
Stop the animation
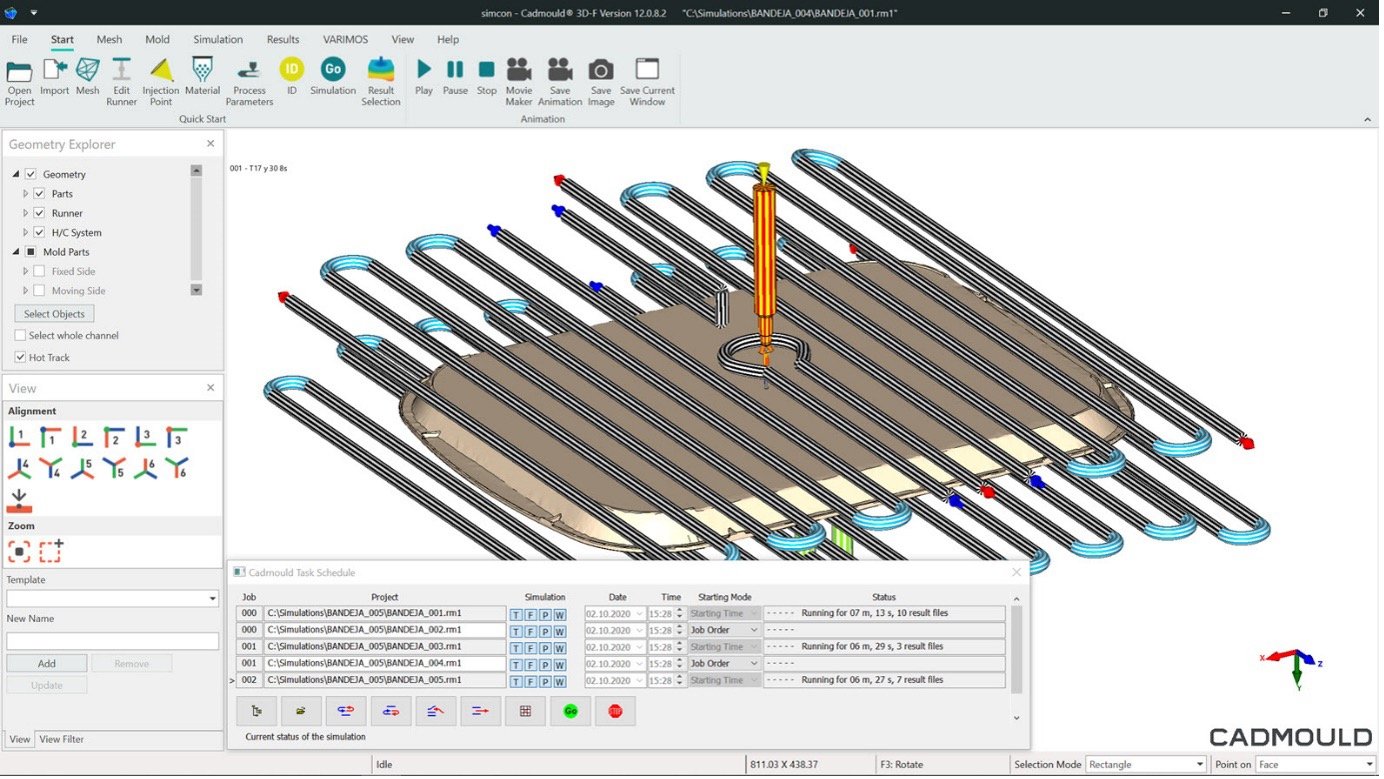(486, 78)
